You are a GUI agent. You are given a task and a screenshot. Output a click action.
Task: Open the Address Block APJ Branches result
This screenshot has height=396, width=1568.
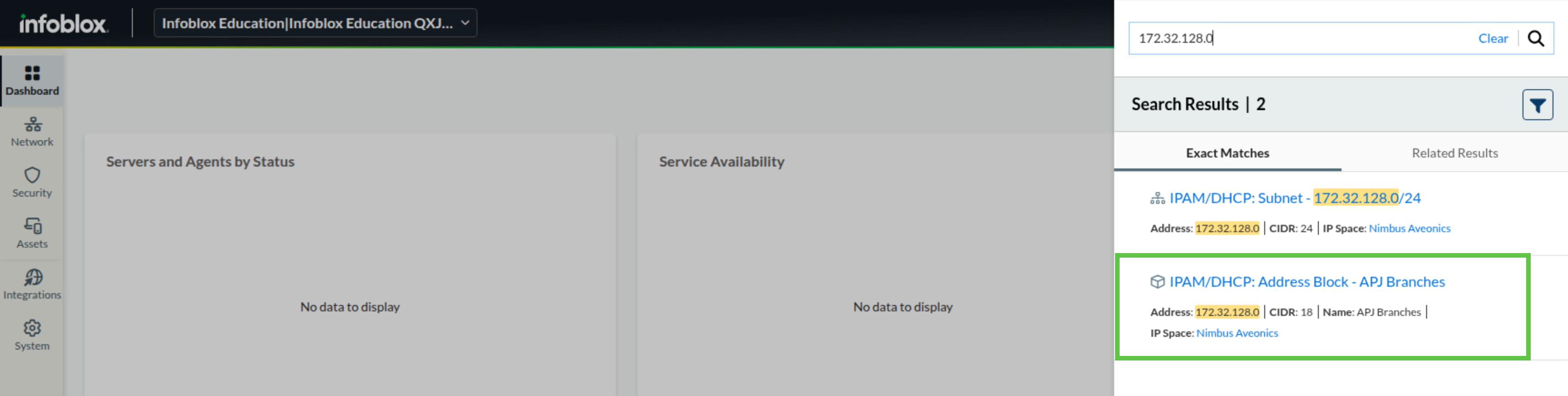coord(1307,281)
